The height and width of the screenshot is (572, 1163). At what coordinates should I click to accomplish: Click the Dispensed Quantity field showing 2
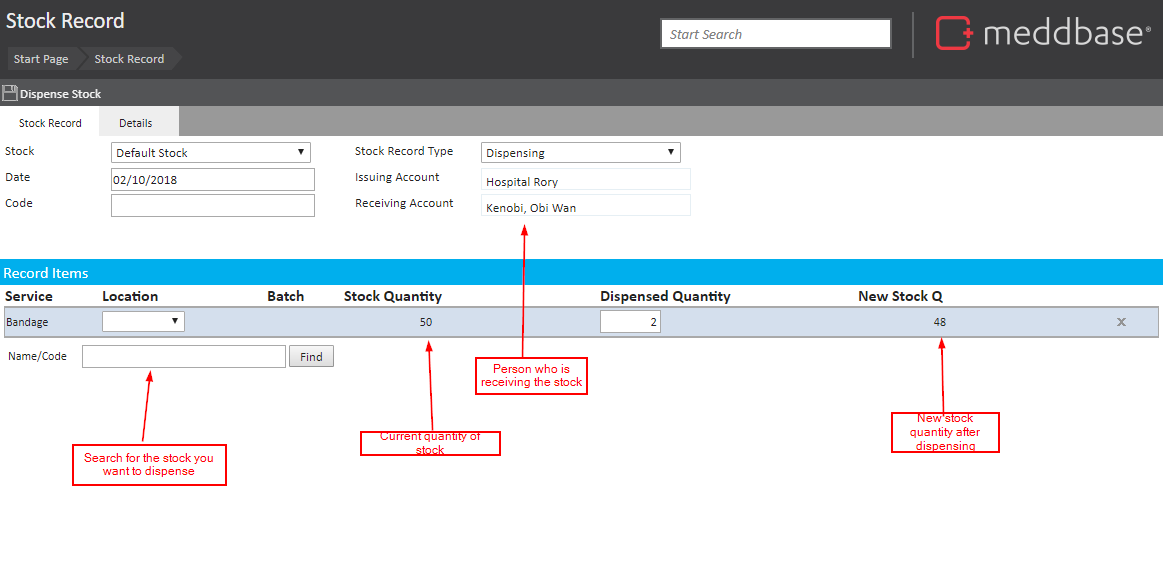630,322
